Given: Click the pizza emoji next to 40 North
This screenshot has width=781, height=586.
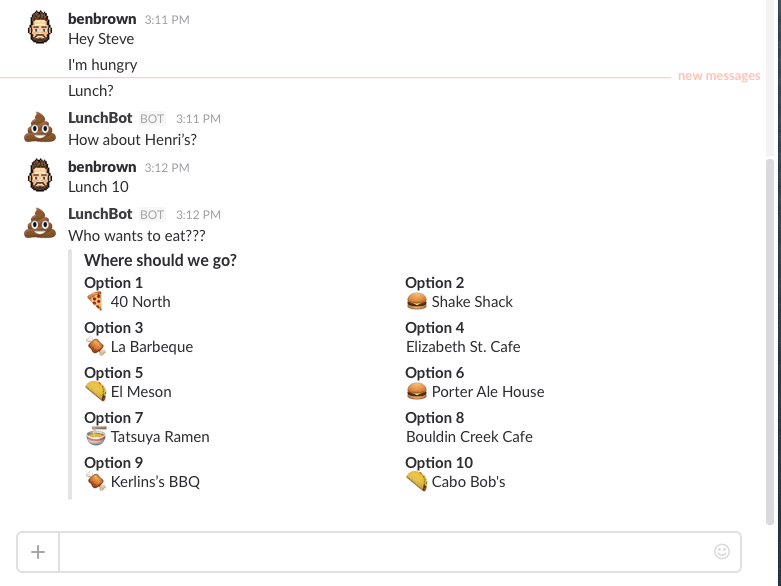Looking at the screenshot, I should (x=95, y=301).
